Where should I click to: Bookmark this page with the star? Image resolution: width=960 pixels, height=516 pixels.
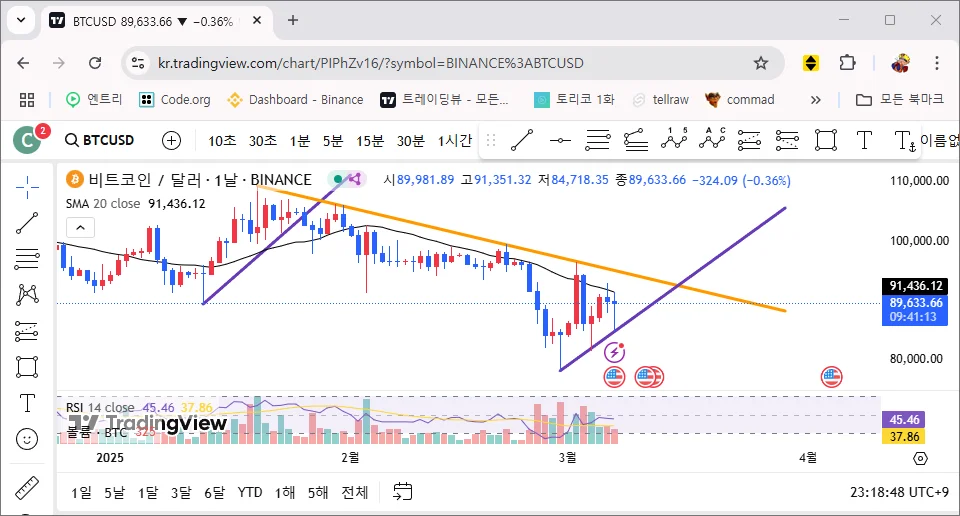tap(760, 62)
